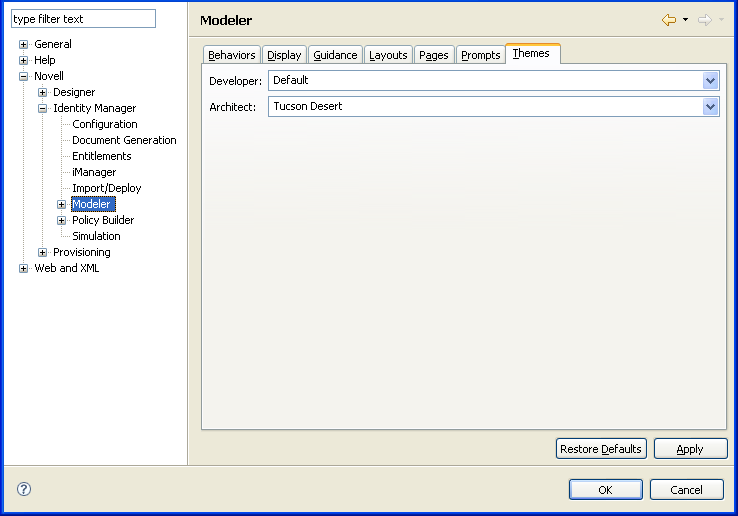Viewport: 738px width, 516px height.
Task: Select Entitlements in the tree
Action: pyautogui.click(x=102, y=156)
